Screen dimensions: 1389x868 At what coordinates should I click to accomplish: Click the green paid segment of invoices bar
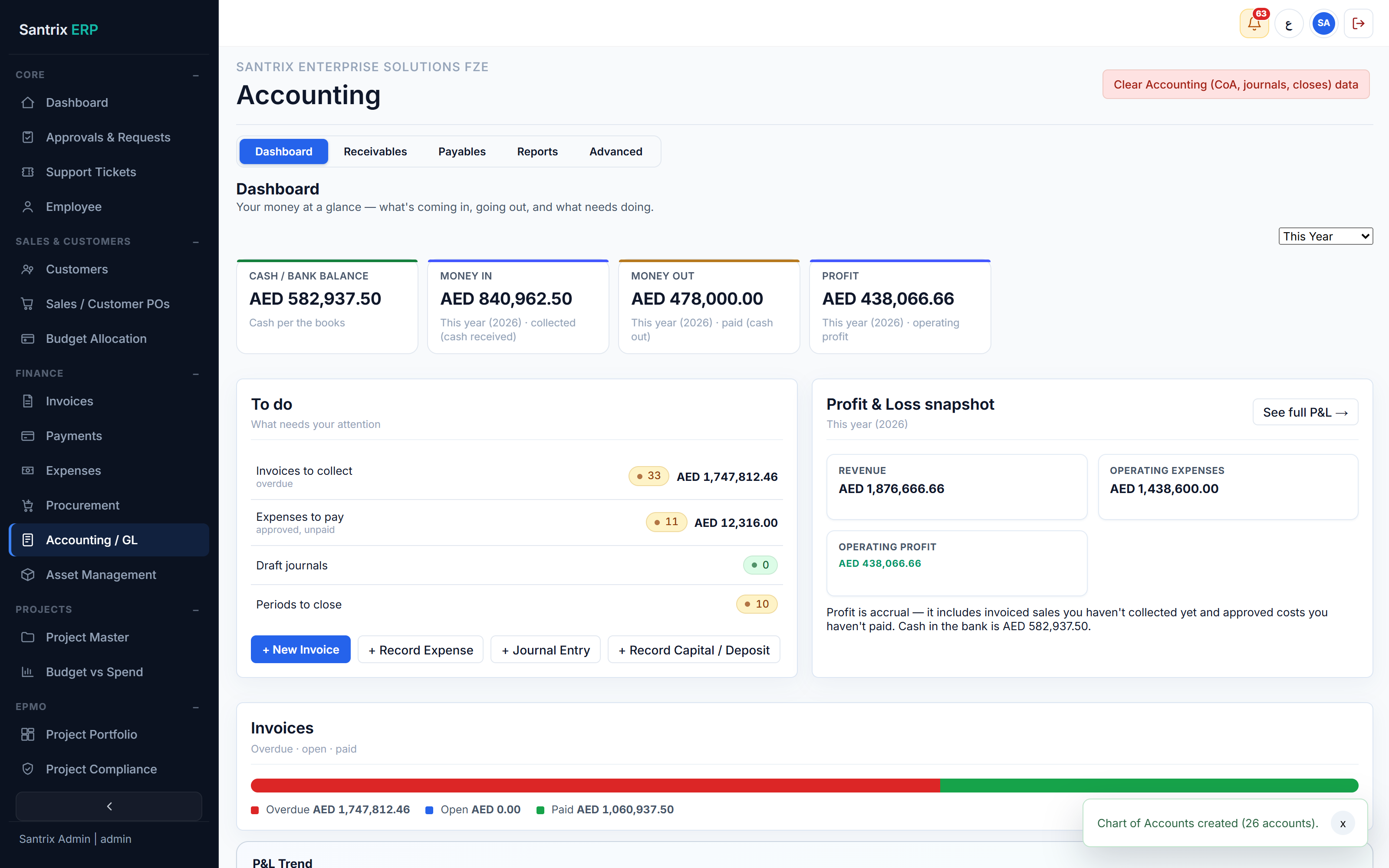click(x=1149, y=786)
